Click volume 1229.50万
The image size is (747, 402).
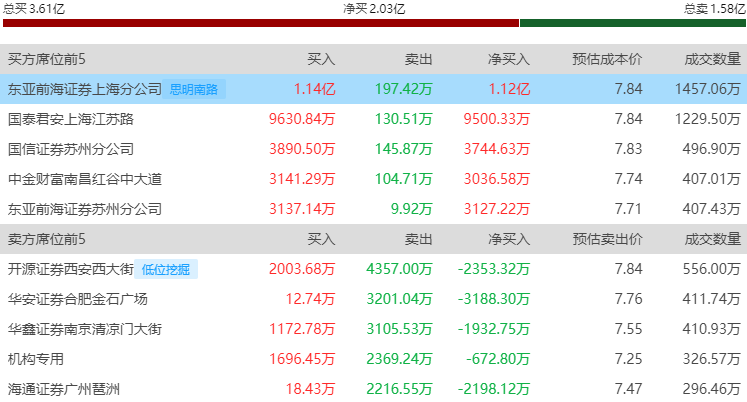pyautogui.click(x=707, y=119)
